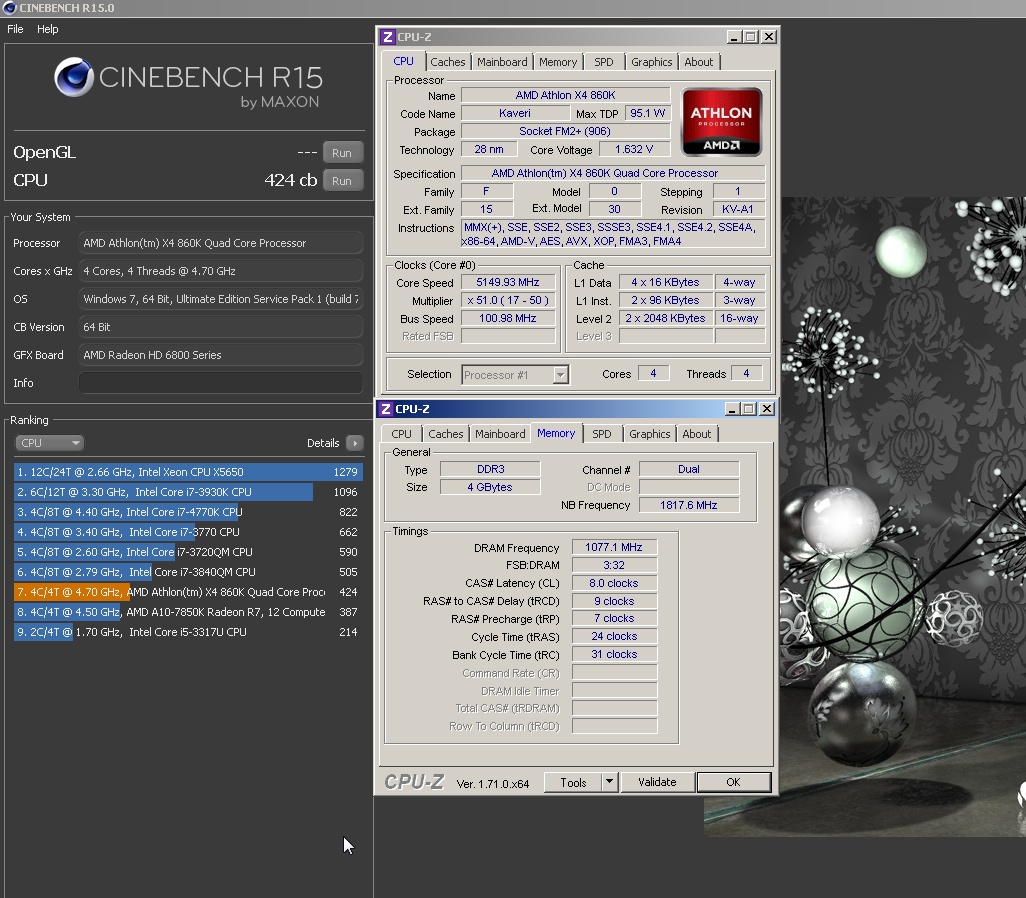Click the rendered scene preview image

[x=902, y=517]
